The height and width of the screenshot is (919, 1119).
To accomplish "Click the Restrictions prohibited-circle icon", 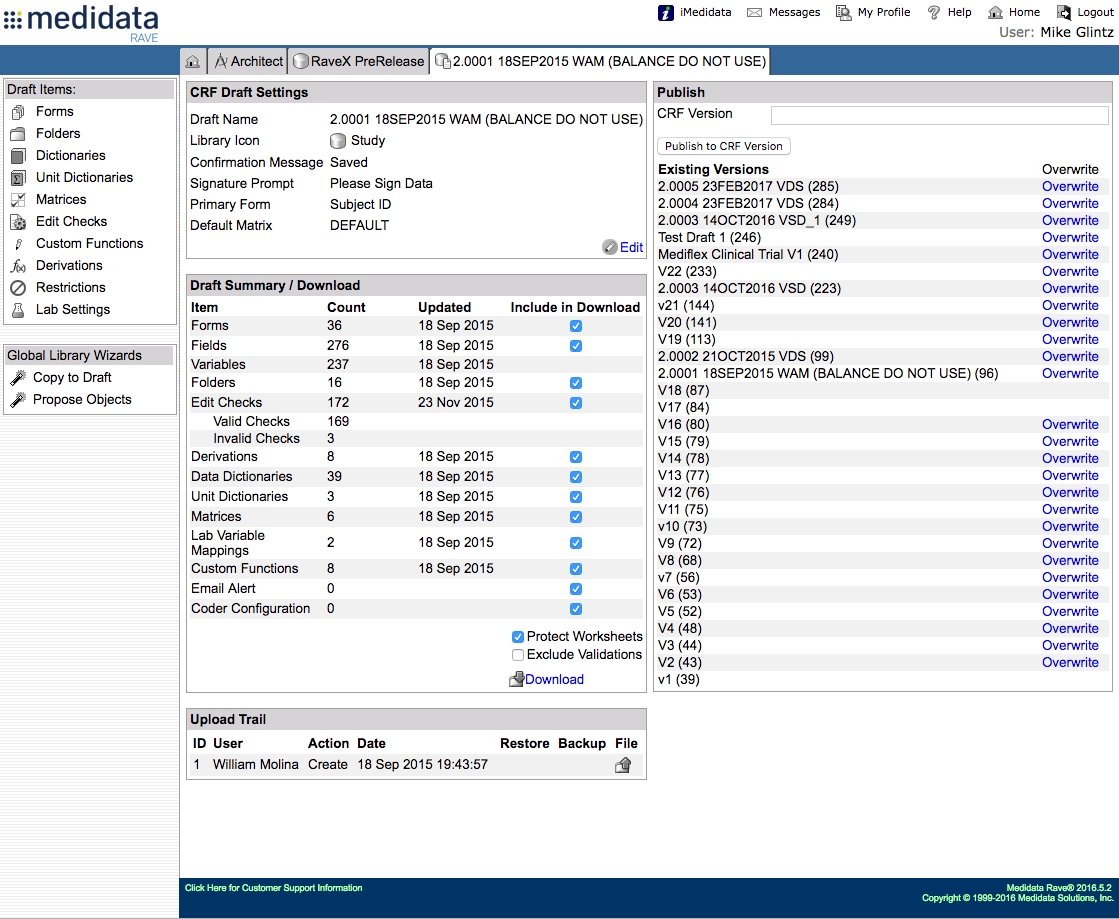I will 19,288.
